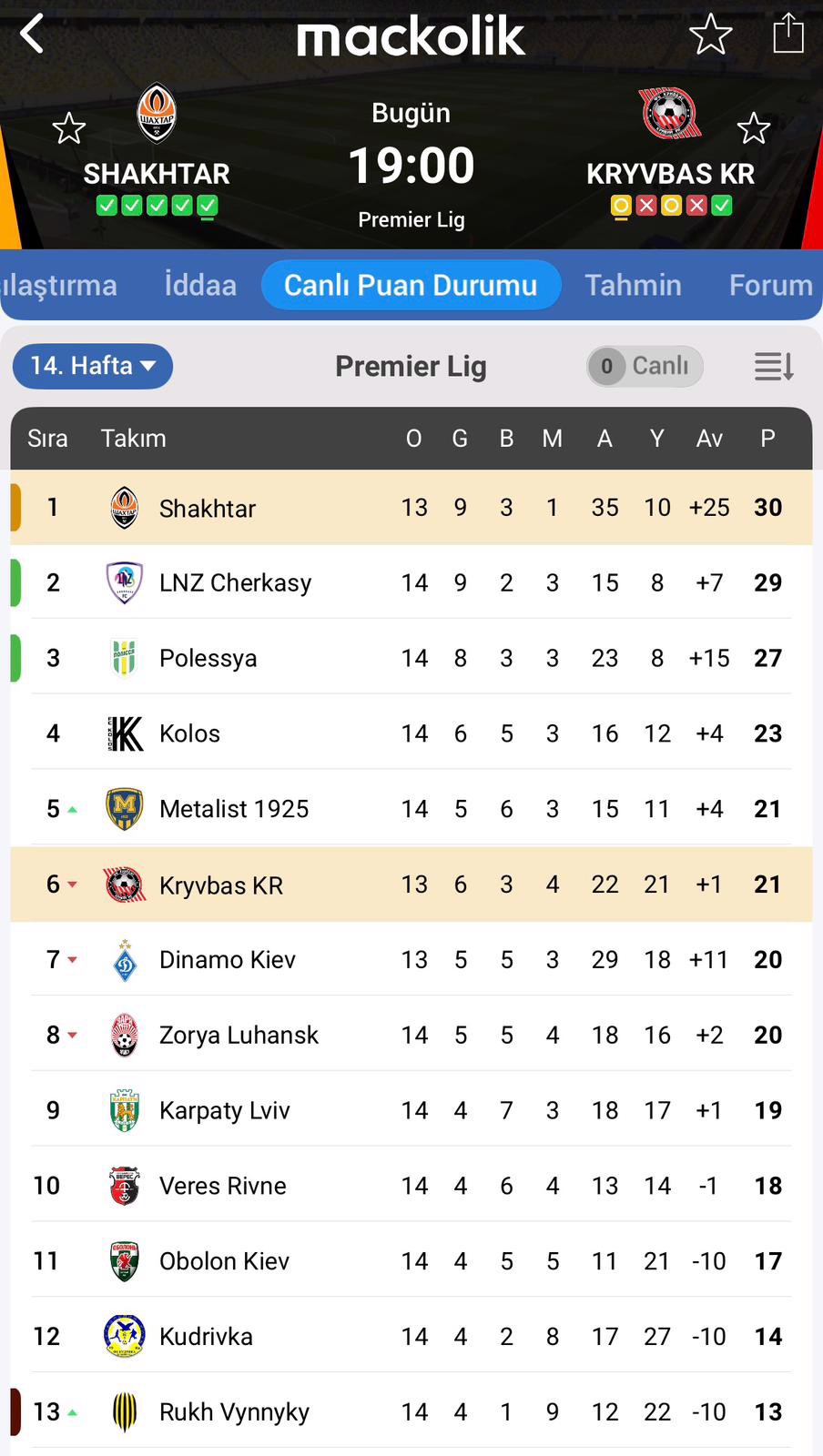Open Shakhtar team logo in match header

pyautogui.click(x=157, y=114)
